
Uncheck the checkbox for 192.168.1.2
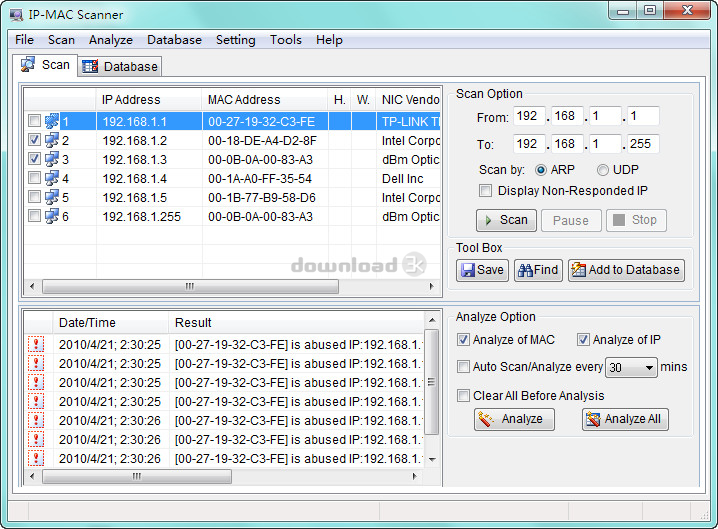click(34, 140)
